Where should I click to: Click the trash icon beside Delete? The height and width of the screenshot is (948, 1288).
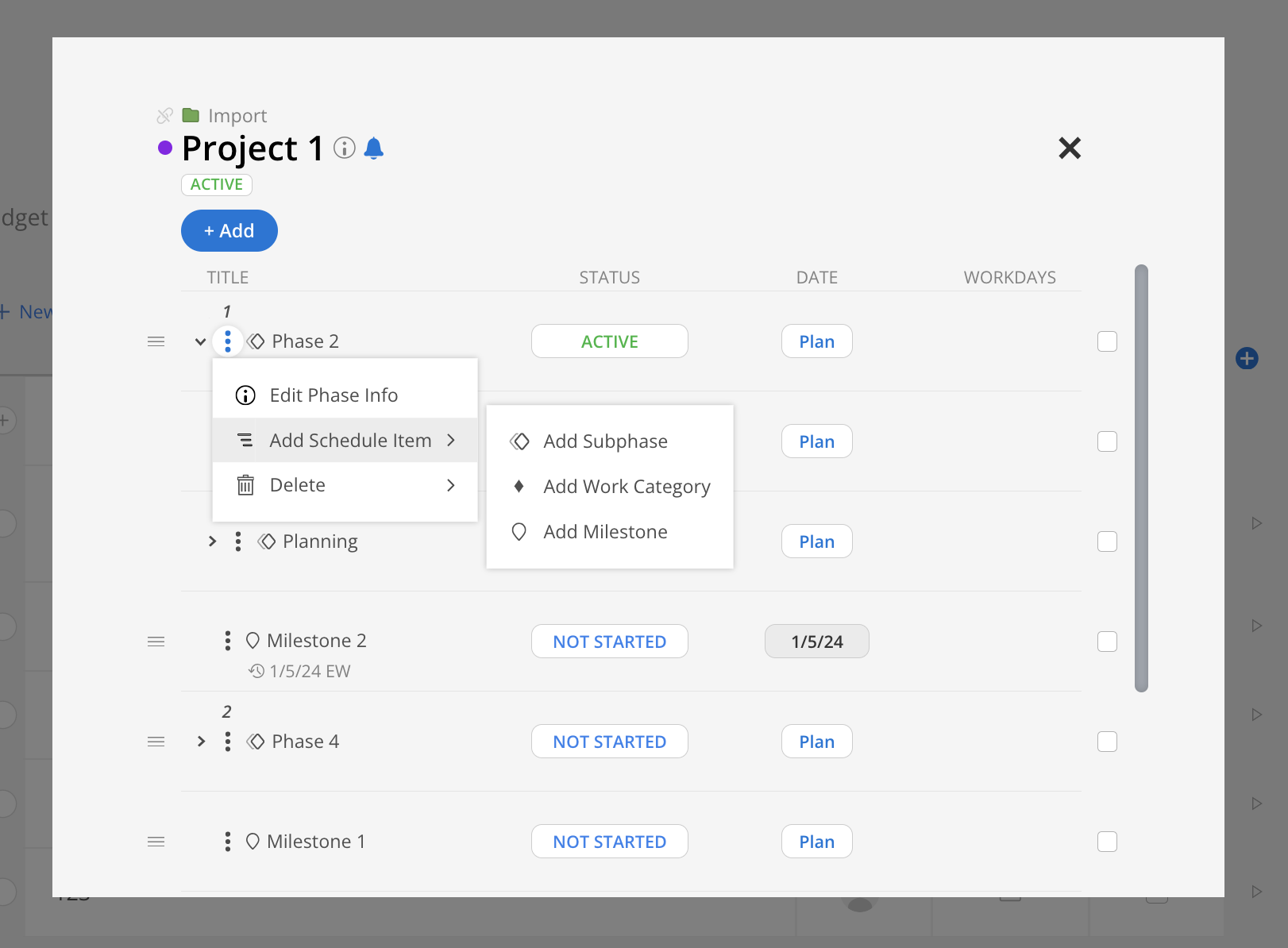click(245, 484)
